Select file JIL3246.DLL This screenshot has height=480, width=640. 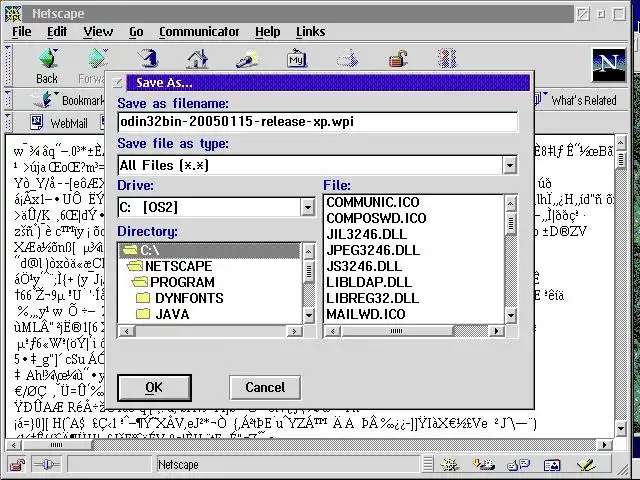(x=367, y=234)
